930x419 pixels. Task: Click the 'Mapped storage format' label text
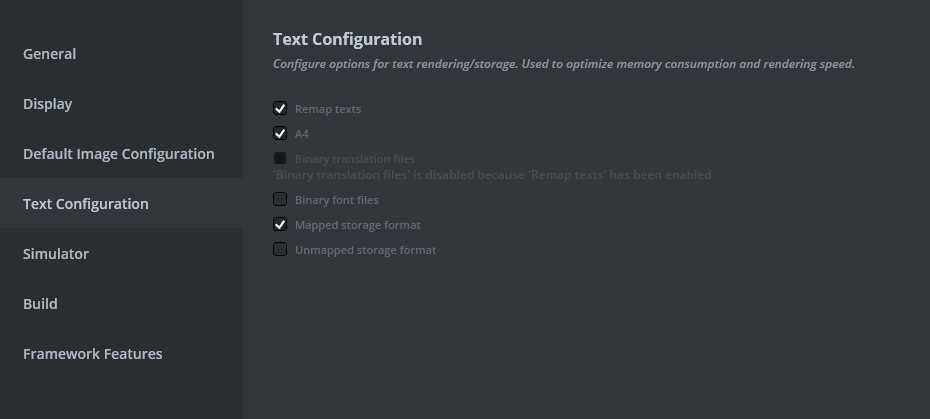(x=357, y=225)
